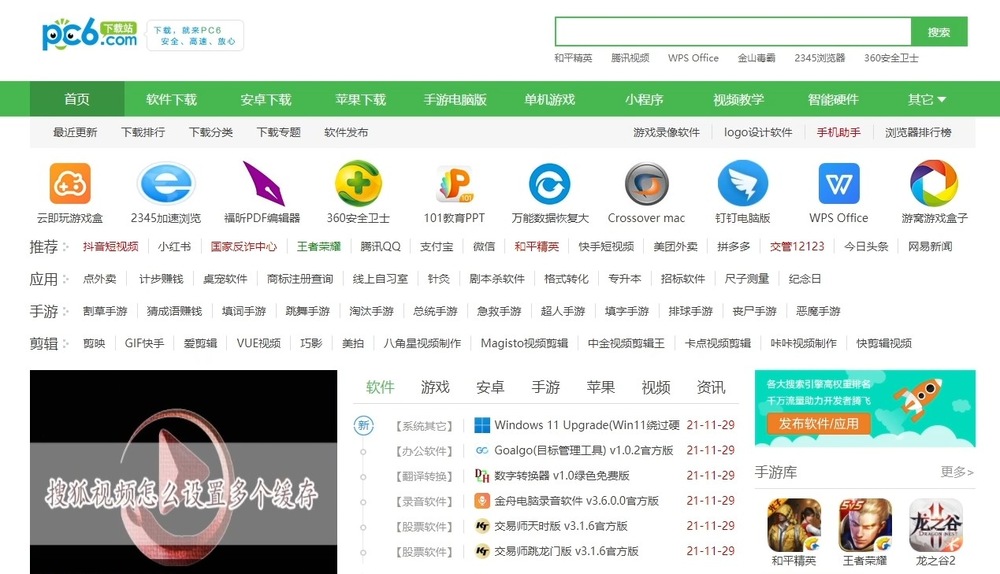Open the 下载专题 sub-navigation link

pos(278,133)
